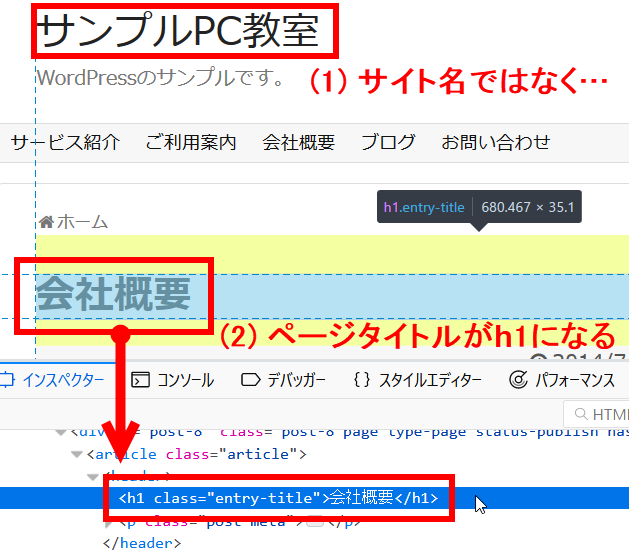Open the サンプルPC教室 site title link
The image size is (629, 553).
(178, 31)
